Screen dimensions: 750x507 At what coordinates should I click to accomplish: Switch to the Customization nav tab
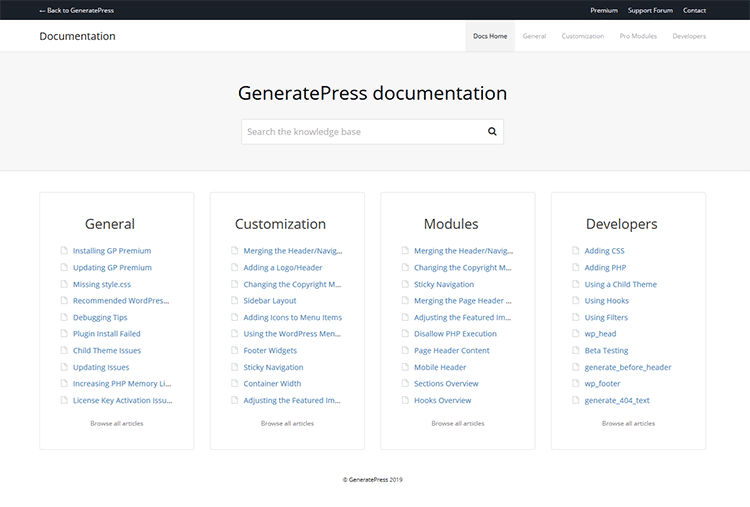point(583,36)
